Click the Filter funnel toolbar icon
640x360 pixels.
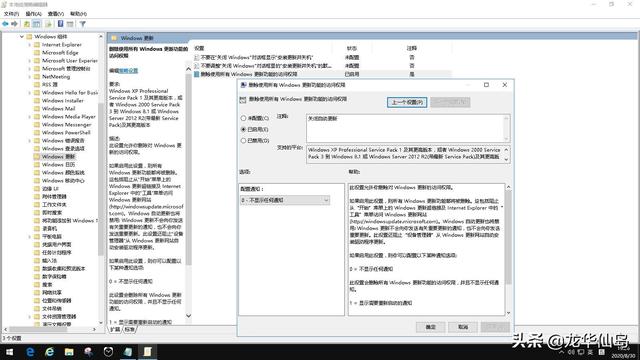(x=82, y=24)
